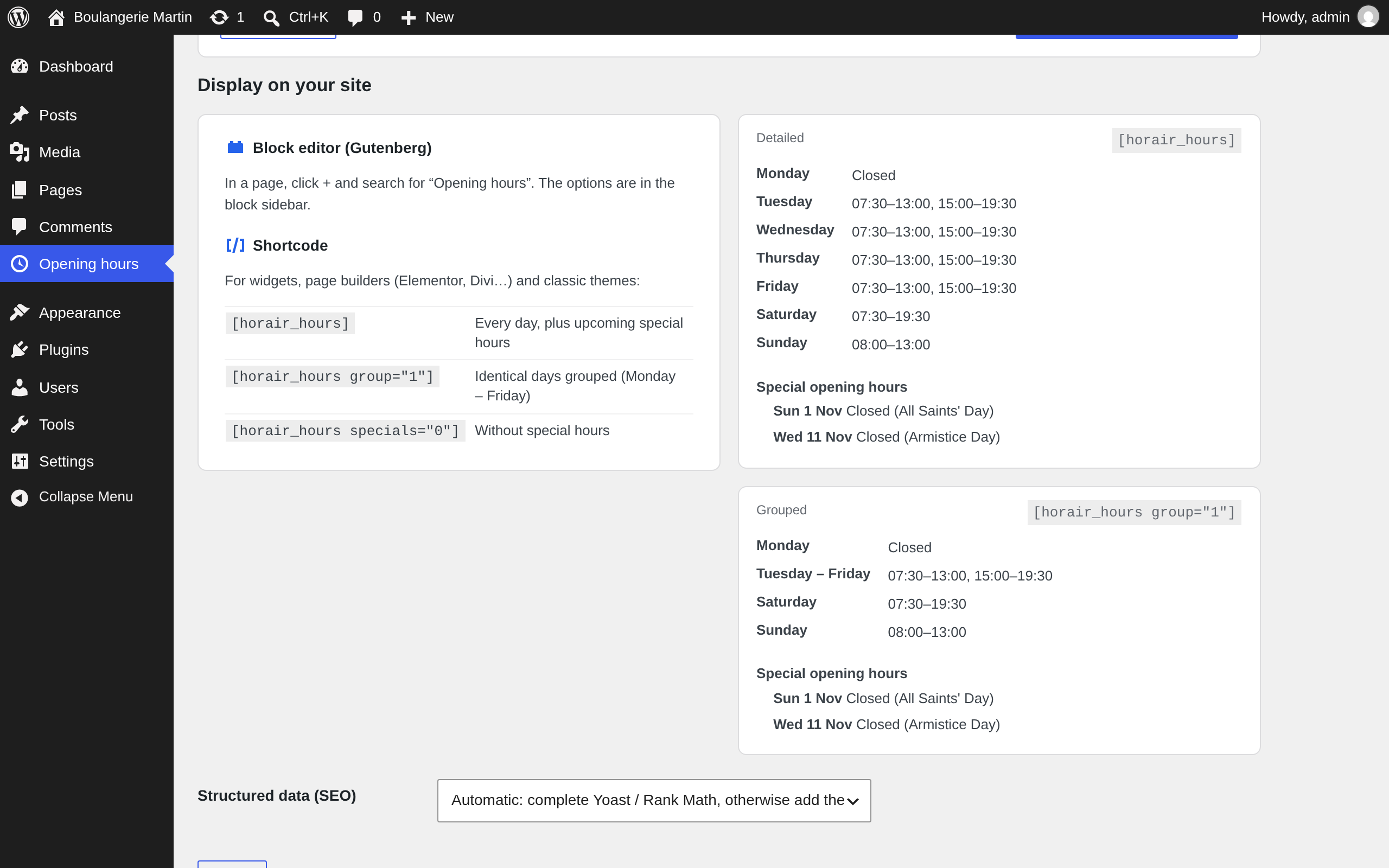
Task: Select the [horair_hours specials="0"] shortcode text
Action: pyautogui.click(x=345, y=431)
